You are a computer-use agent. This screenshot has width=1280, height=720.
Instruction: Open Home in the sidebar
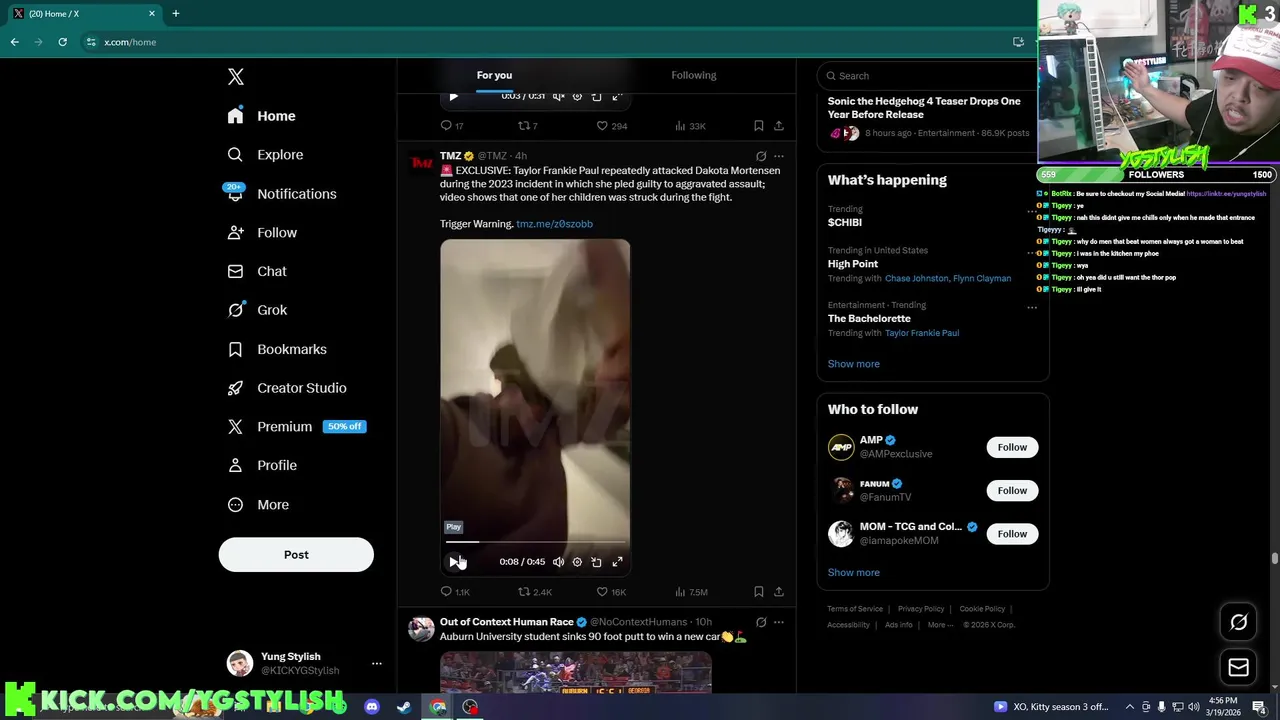261,116
